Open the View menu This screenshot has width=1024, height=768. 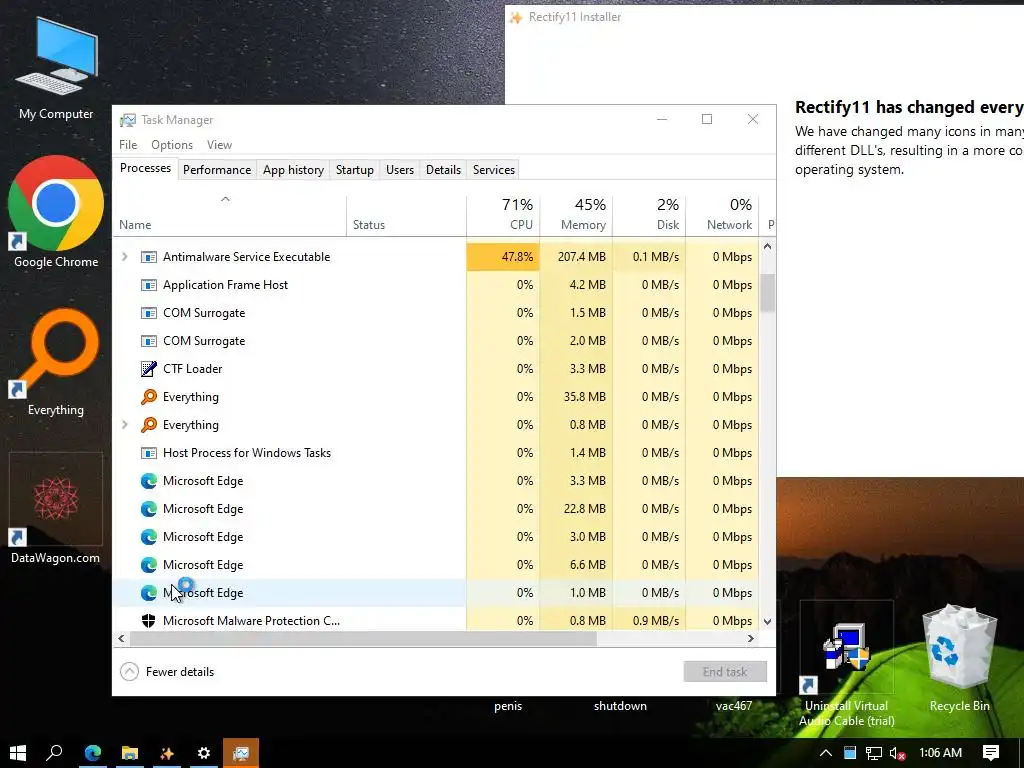tap(219, 145)
